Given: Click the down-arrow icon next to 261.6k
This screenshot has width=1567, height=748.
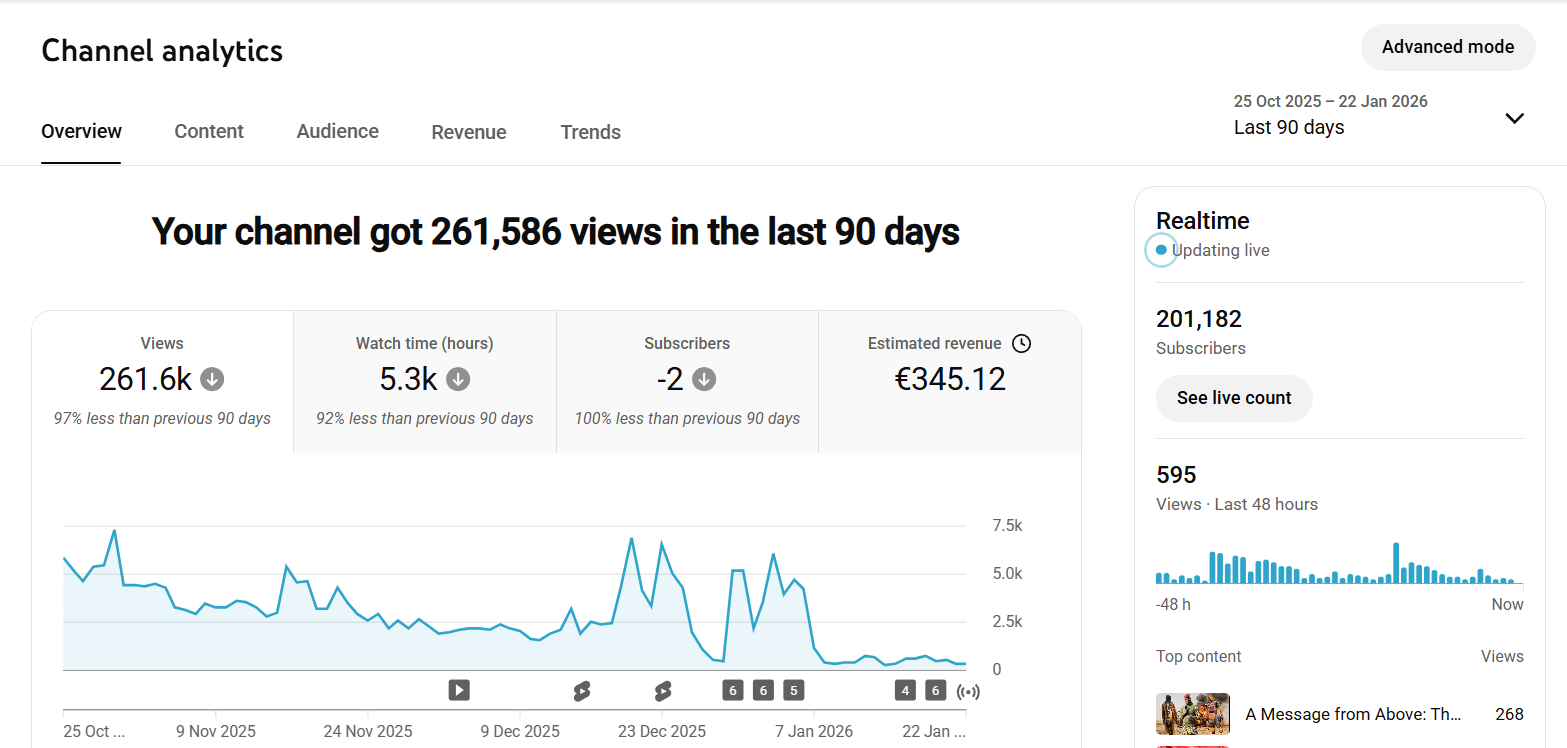Looking at the screenshot, I should click(211, 380).
